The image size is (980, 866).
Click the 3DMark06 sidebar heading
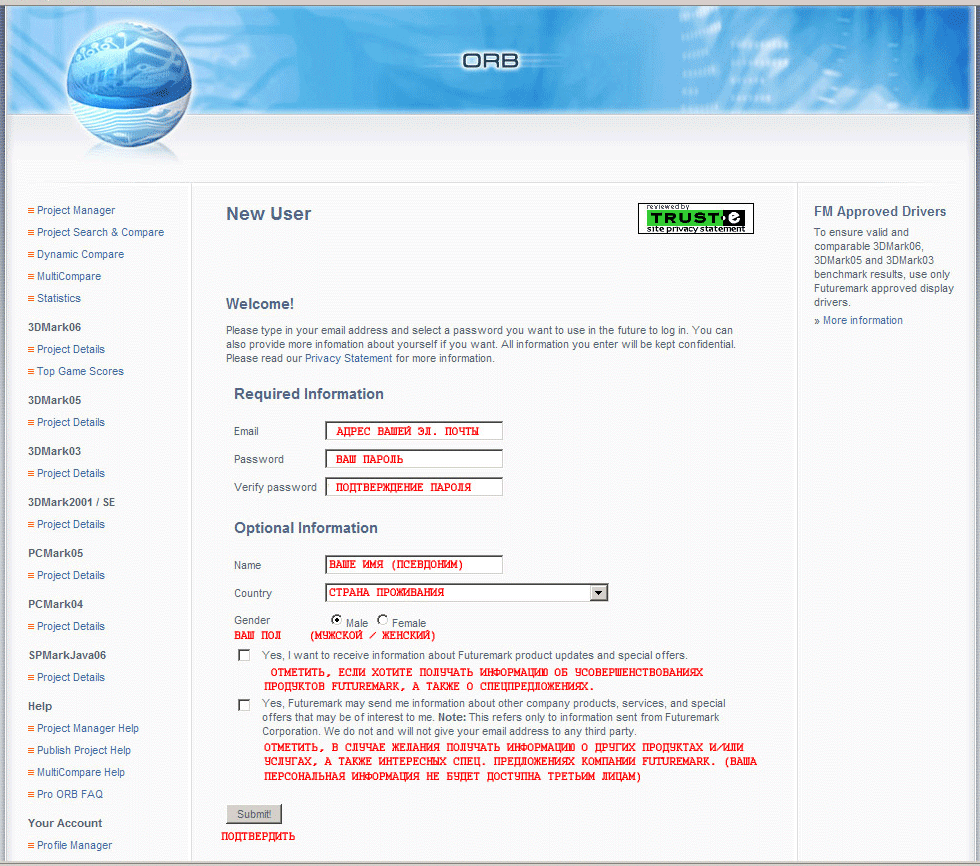(x=54, y=327)
